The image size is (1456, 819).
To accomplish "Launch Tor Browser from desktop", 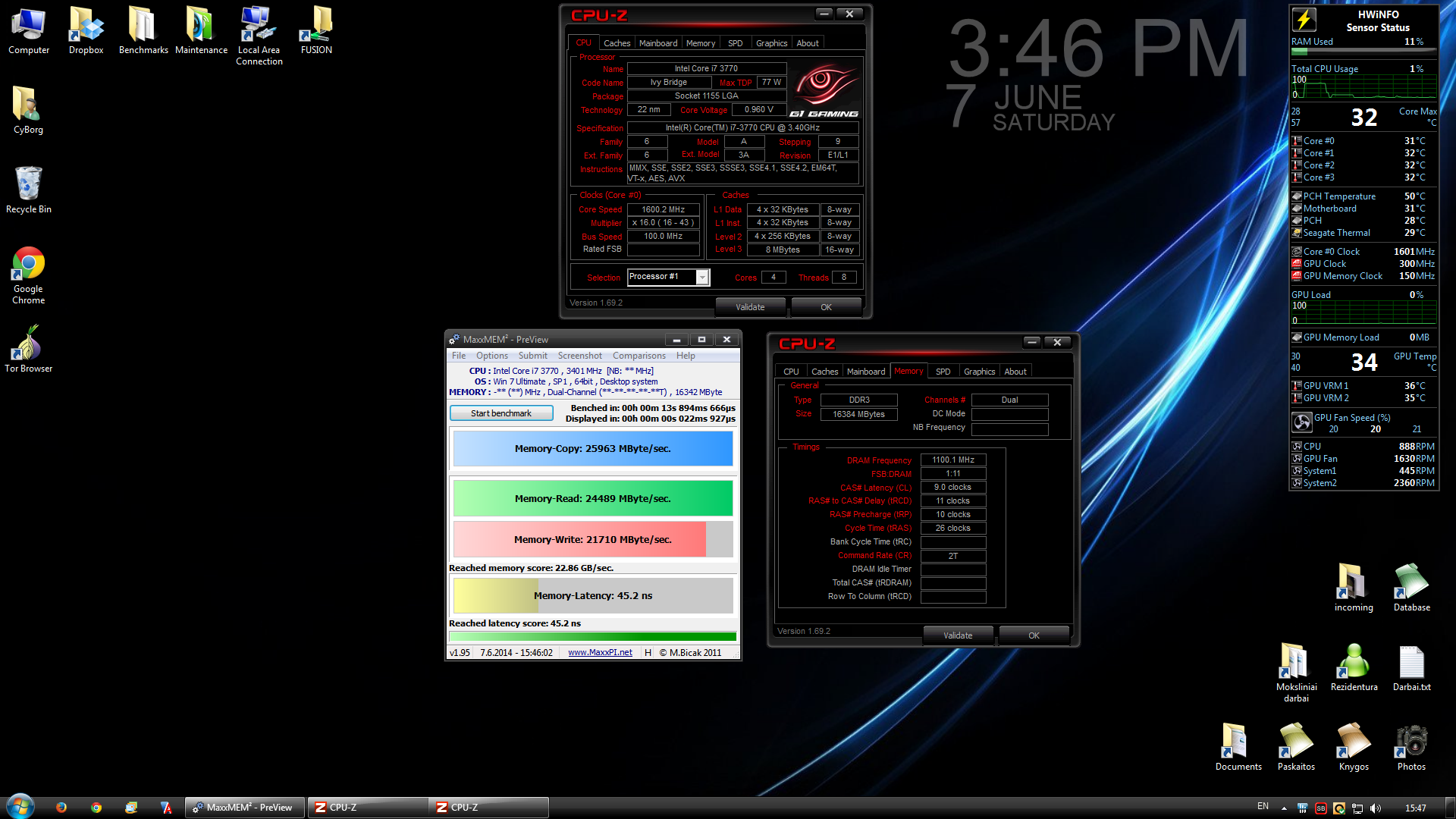I will pos(28,349).
